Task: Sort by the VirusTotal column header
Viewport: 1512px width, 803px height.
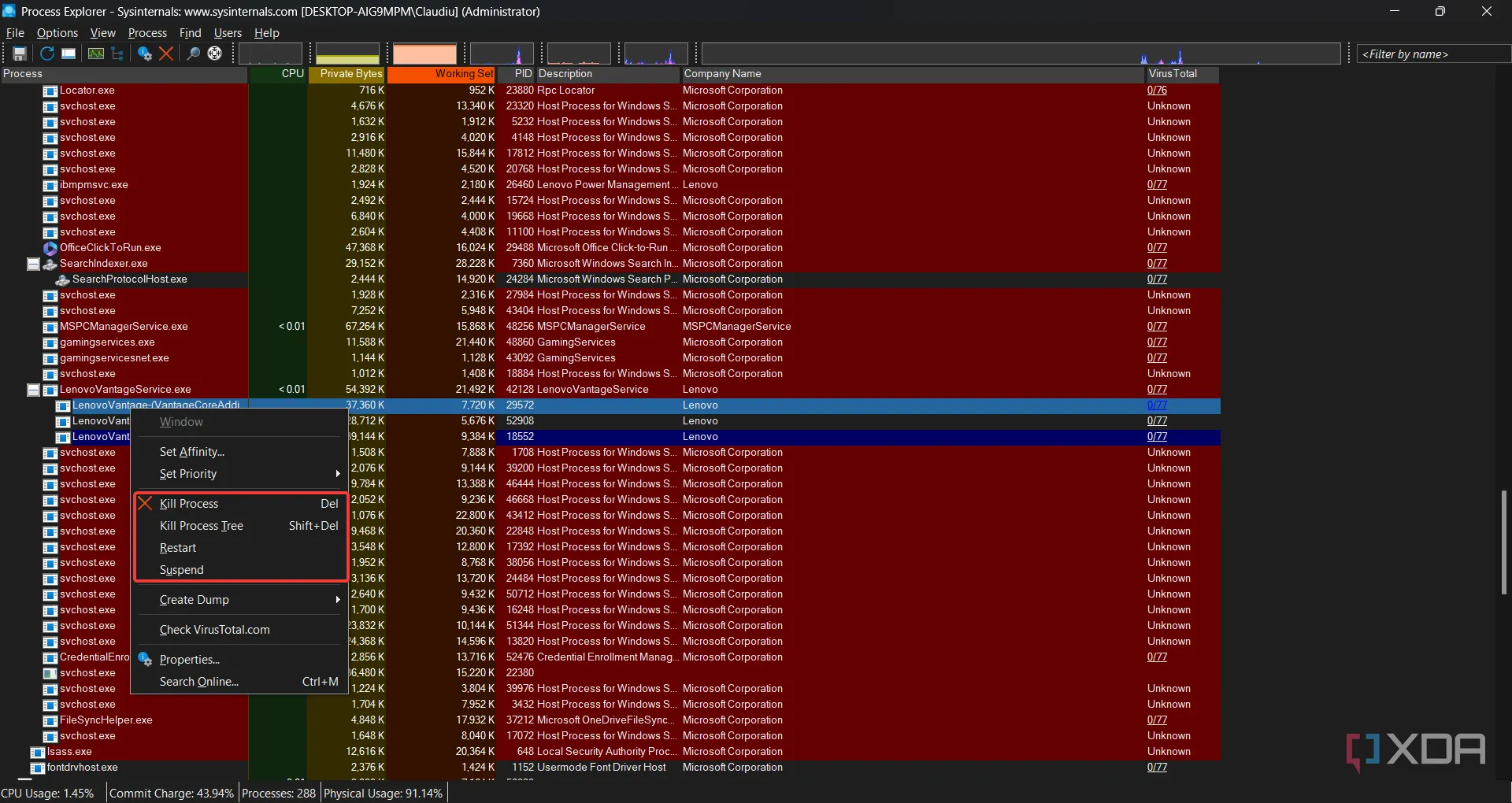Action: [x=1182, y=74]
